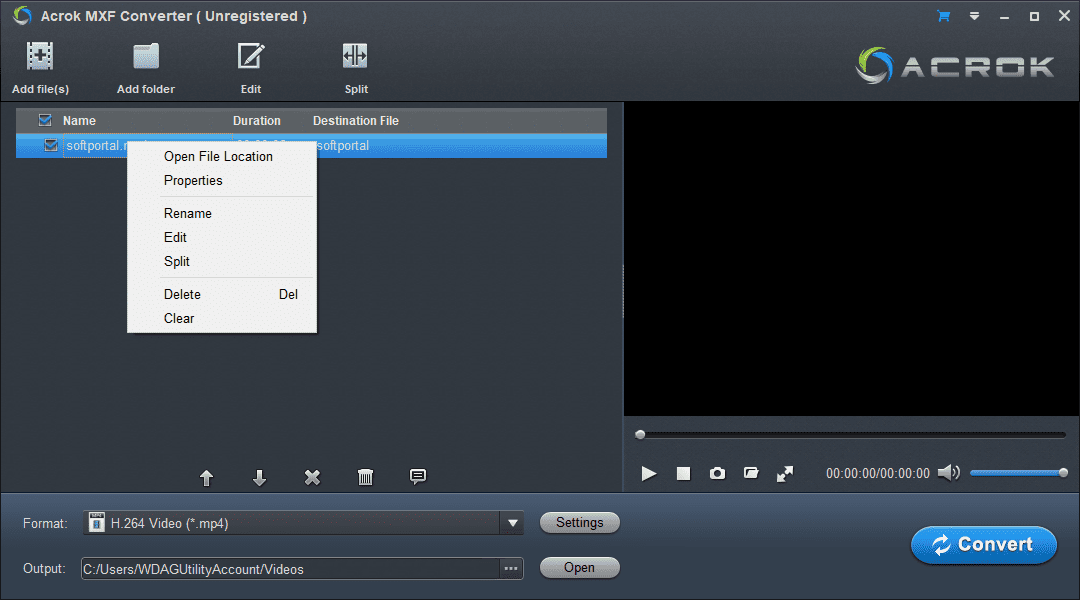Open the snapshot folder icon
The width and height of the screenshot is (1080, 600).
(751, 473)
